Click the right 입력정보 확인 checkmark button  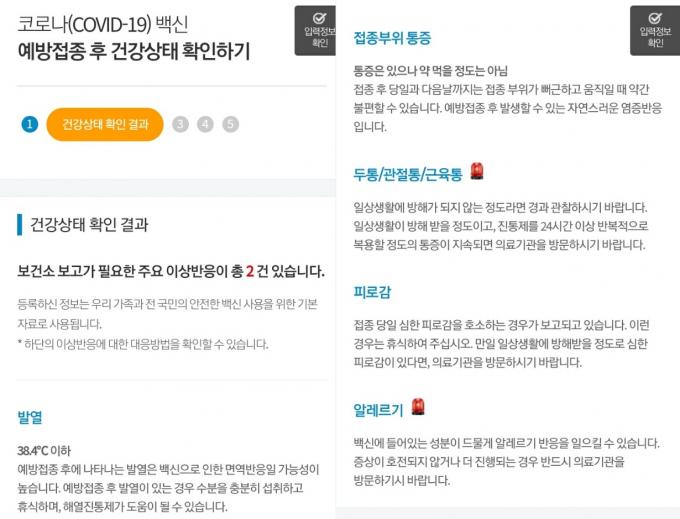click(x=655, y=30)
